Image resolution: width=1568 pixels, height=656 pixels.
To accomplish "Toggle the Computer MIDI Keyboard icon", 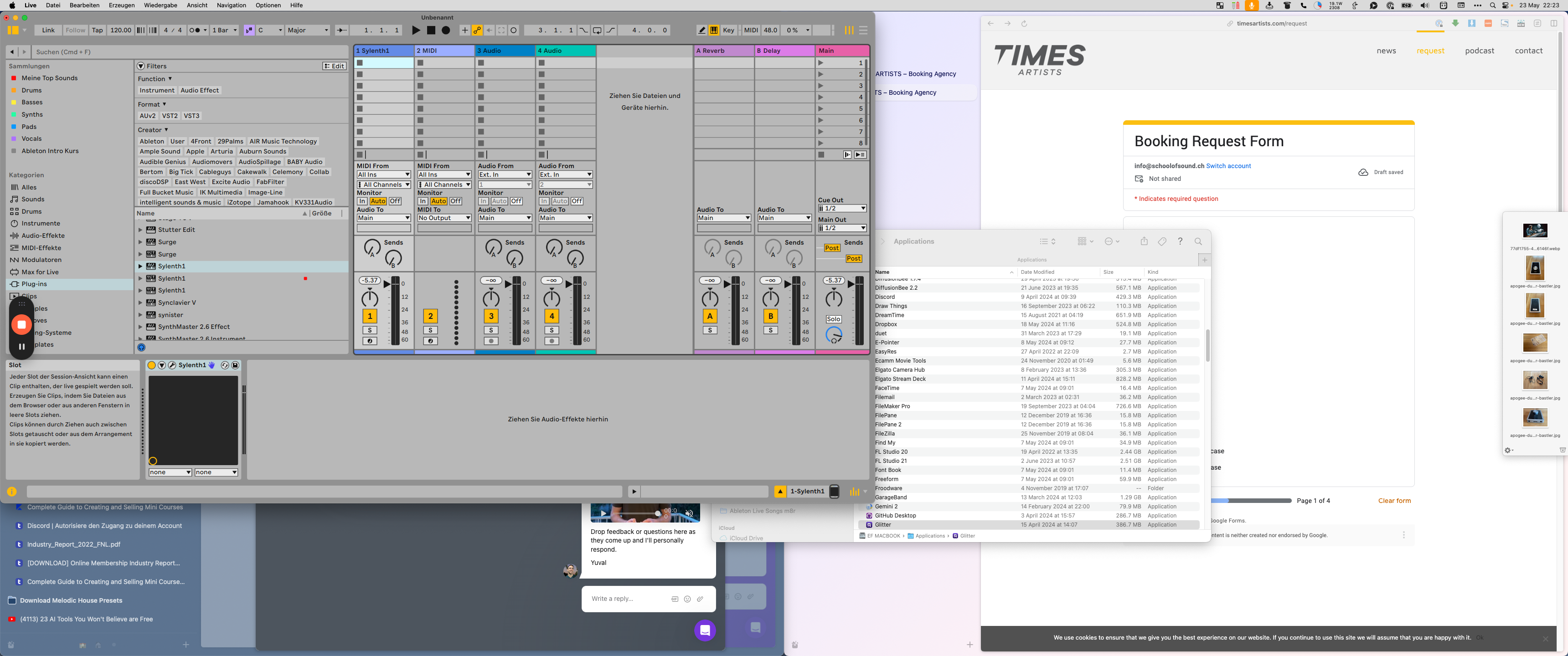I will [714, 30].
